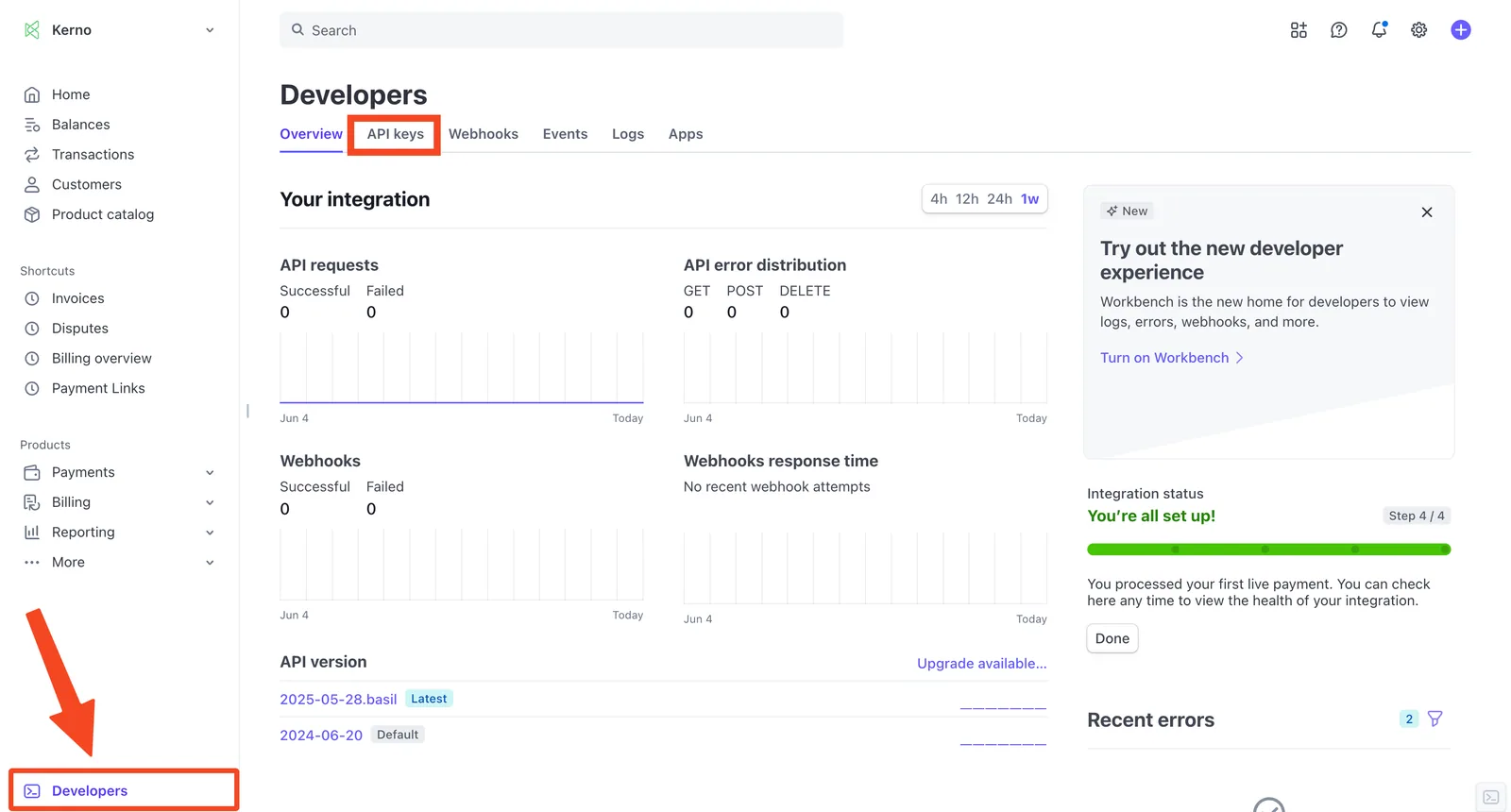The image size is (1511, 812).
Task: Click the More ellipsis icon
Action: point(32,563)
